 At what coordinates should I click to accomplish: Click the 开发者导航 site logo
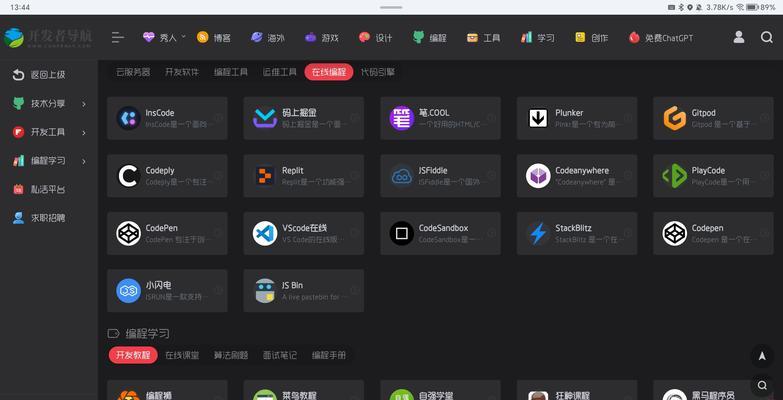(x=48, y=37)
